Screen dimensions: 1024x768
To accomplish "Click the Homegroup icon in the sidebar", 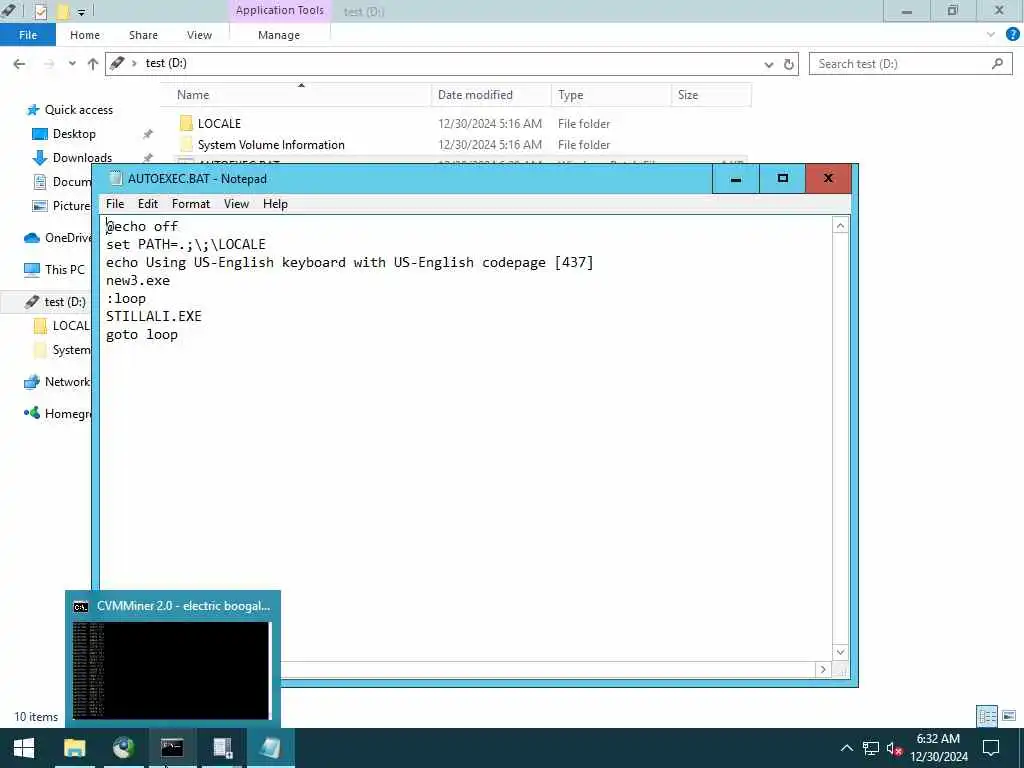I will pos(32,413).
